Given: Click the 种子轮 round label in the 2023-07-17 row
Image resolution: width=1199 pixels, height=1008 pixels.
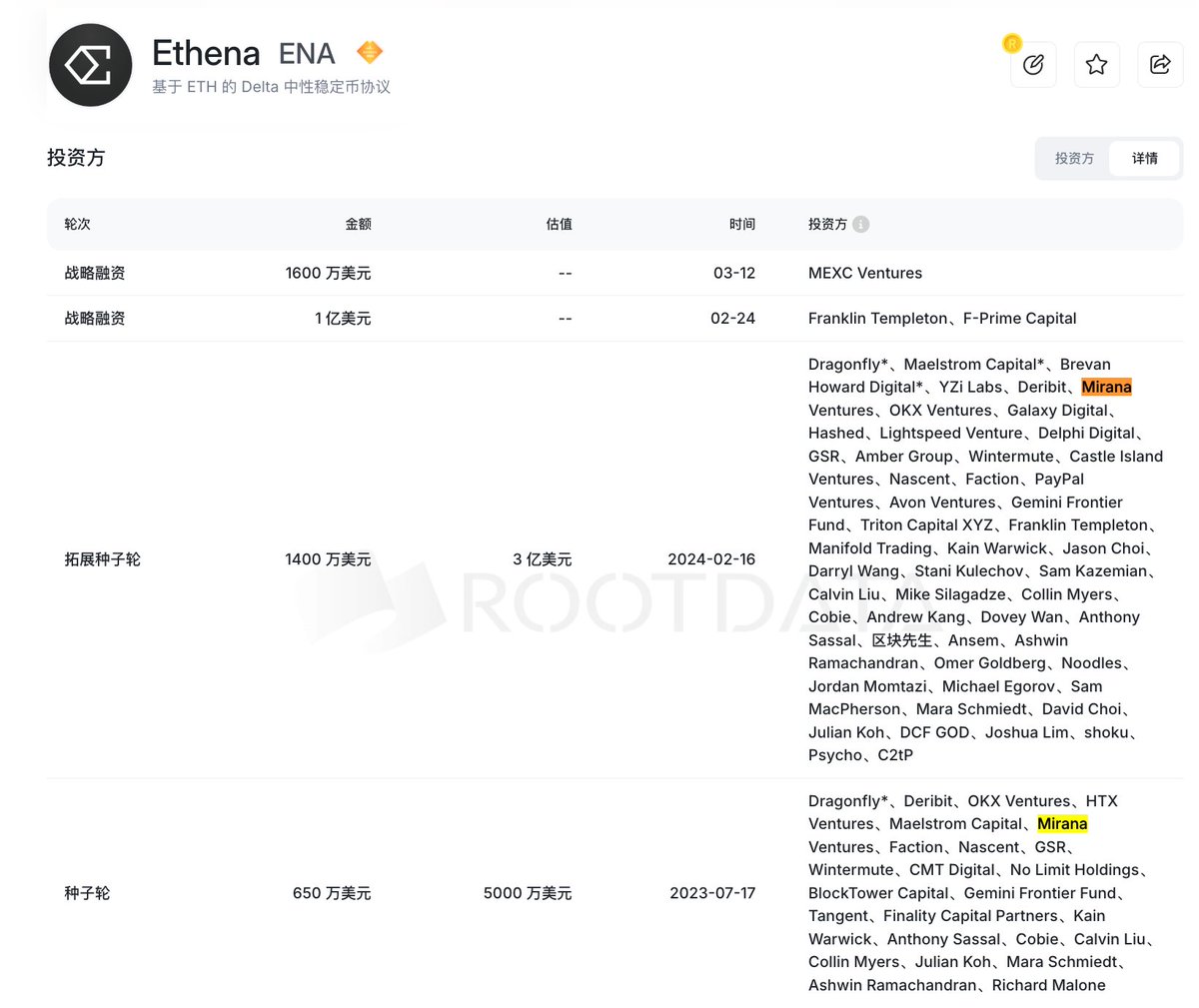Looking at the screenshot, I should [x=87, y=893].
